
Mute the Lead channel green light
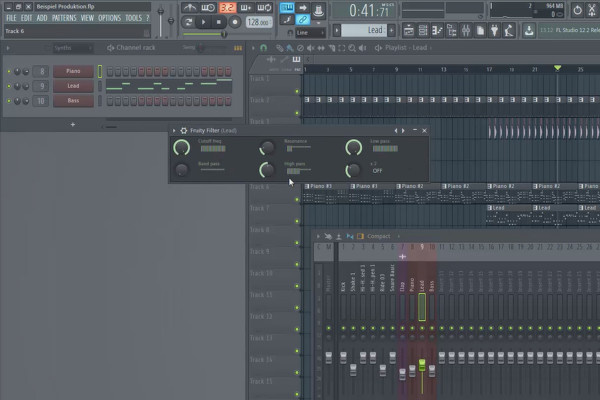pos(9,86)
